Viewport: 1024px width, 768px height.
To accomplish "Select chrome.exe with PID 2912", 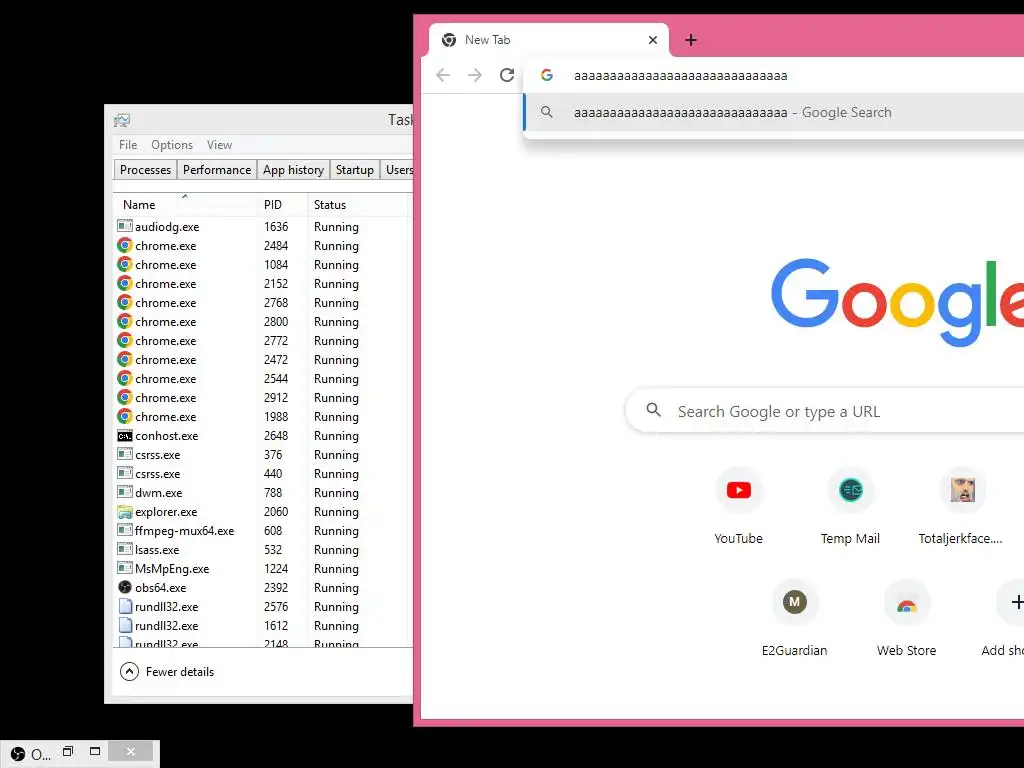I will [263, 397].
